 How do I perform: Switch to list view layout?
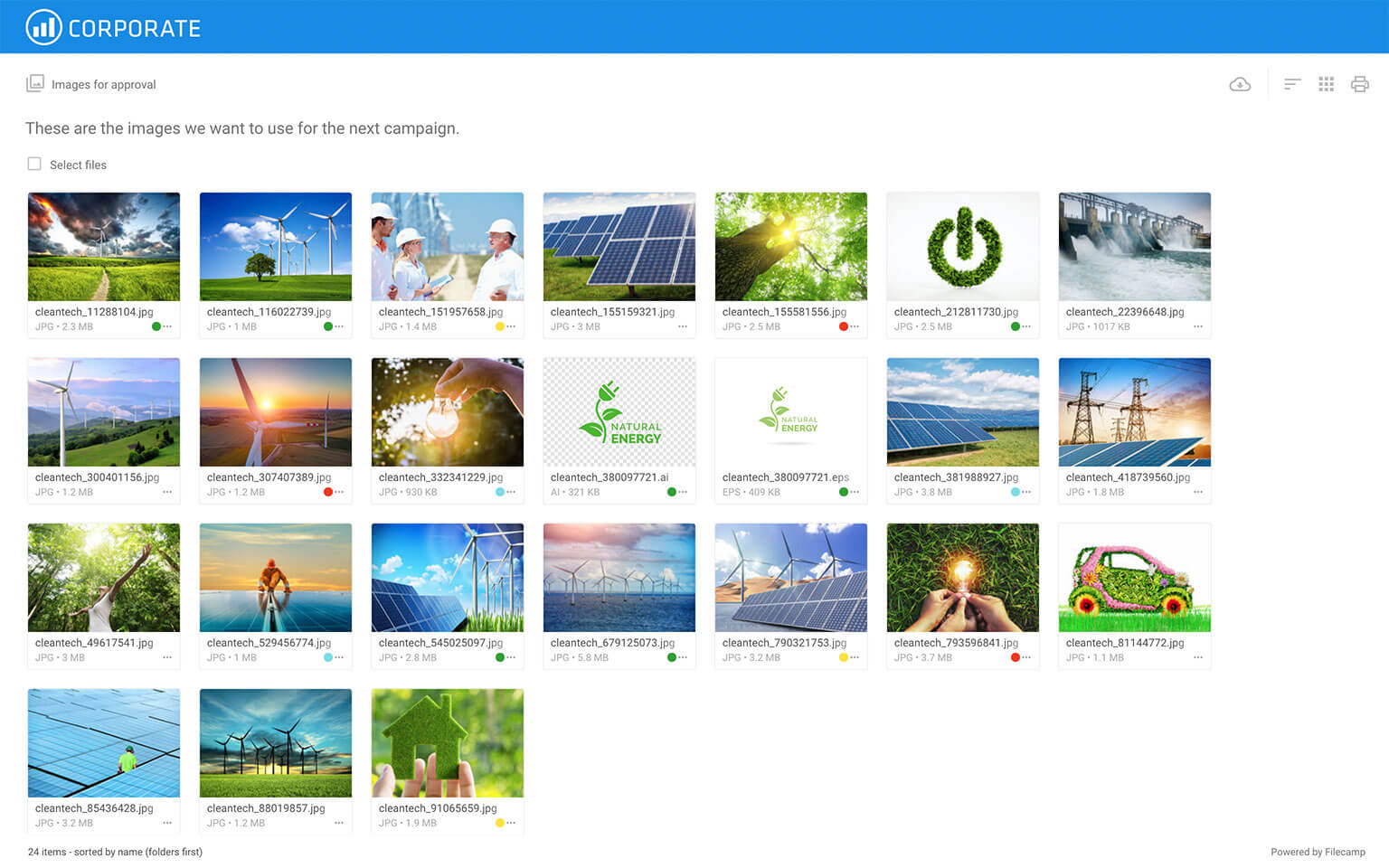(x=1292, y=84)
